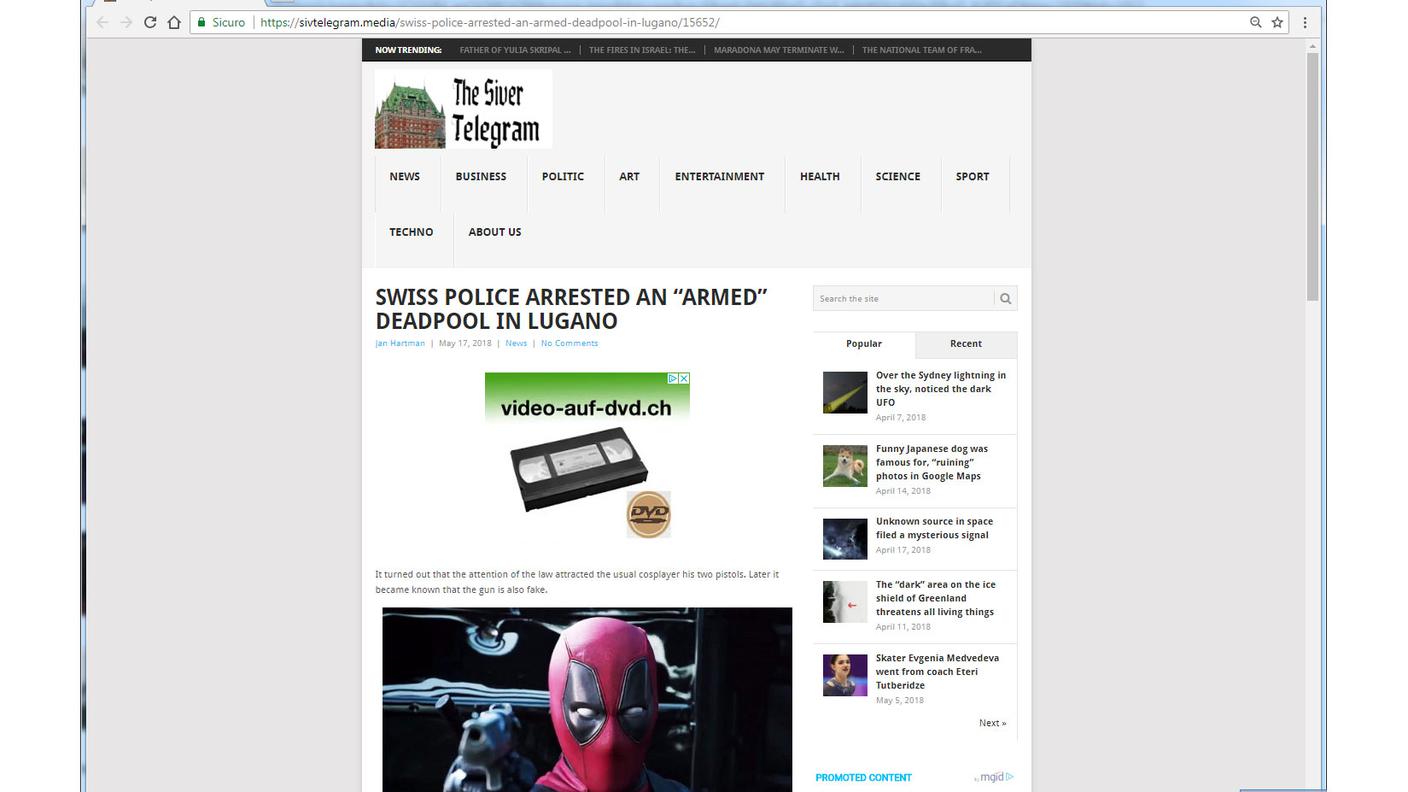Viewport: 1408px width, 792px height.
Task: Switch to the Popular tab
Action: click(864, 344)
